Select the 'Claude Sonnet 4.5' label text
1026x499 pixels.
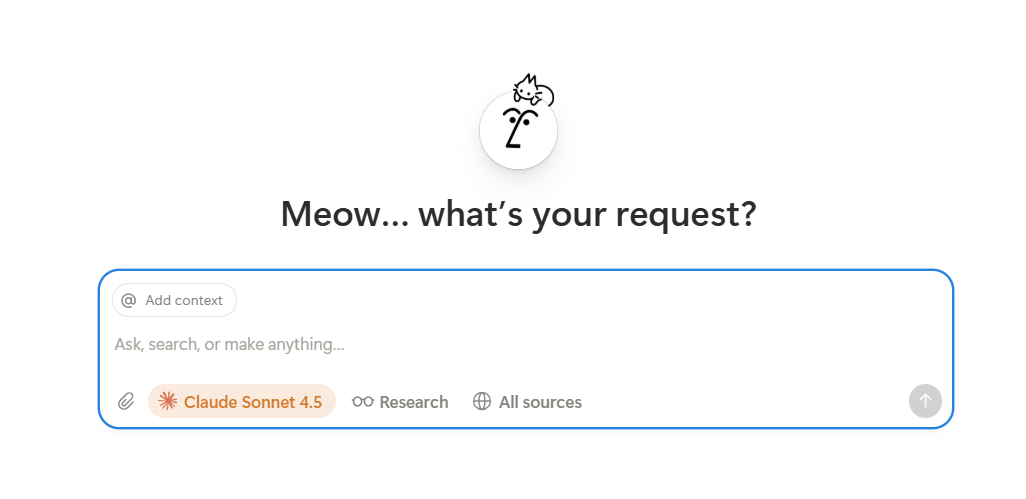coord(253,402)
